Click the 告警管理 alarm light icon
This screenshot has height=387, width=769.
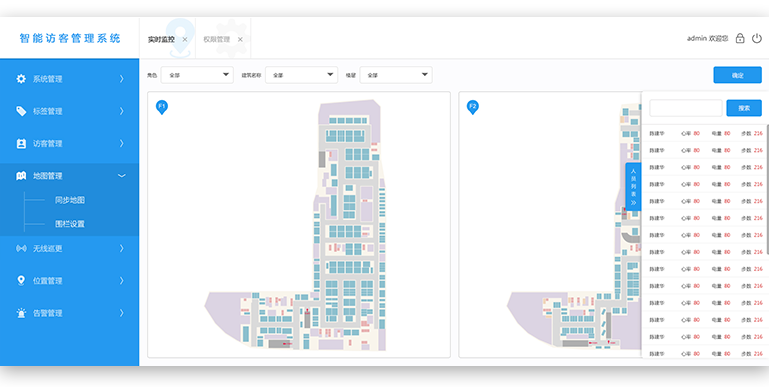[x=21, y=313]
